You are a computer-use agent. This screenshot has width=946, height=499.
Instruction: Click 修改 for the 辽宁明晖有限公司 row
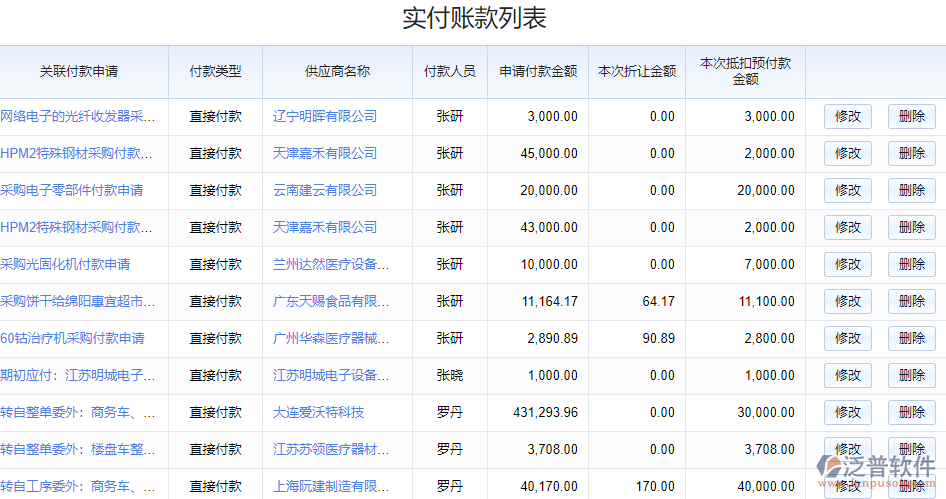point(848,116)
